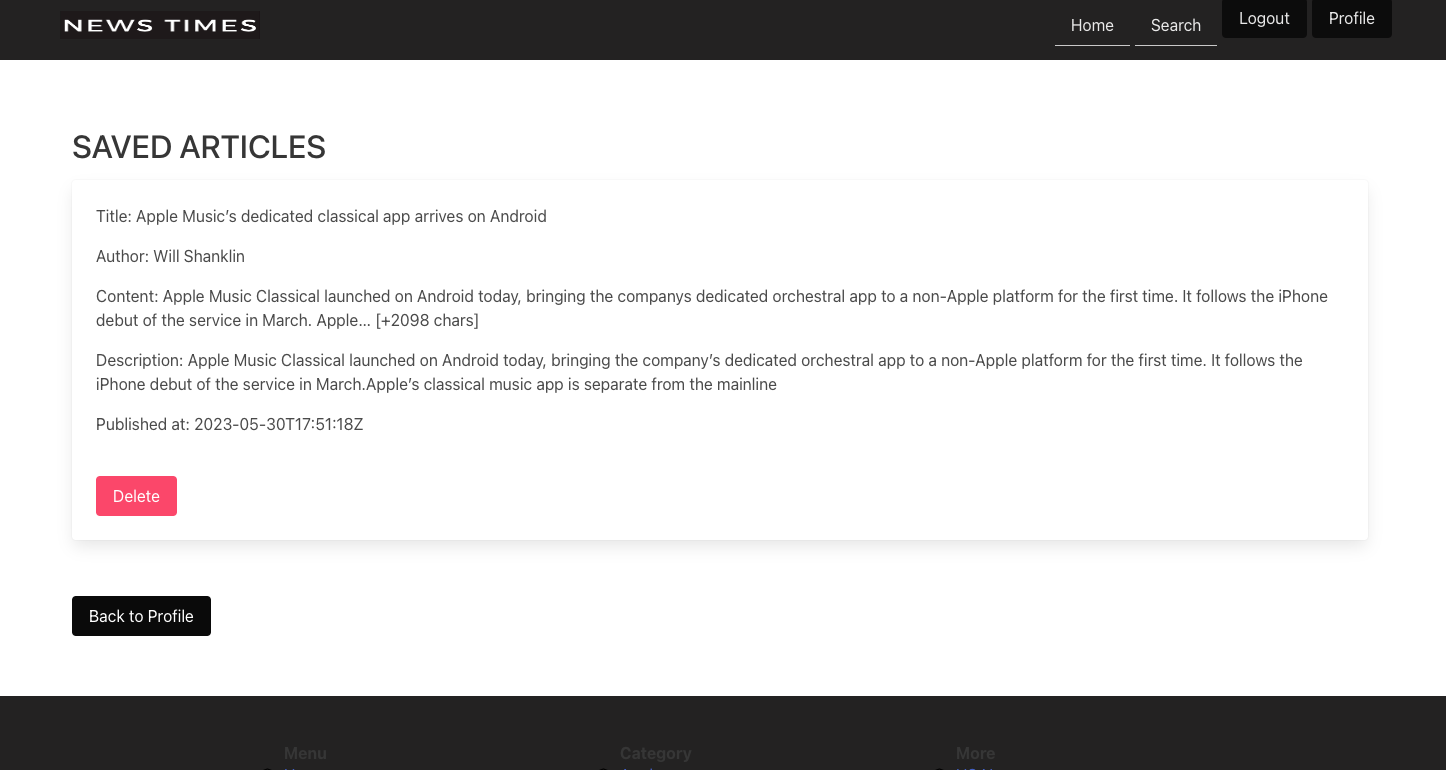This screenshot has width=1446, height=770.
Task: Click the footer Menu heading
Action: tap(305, 753)
